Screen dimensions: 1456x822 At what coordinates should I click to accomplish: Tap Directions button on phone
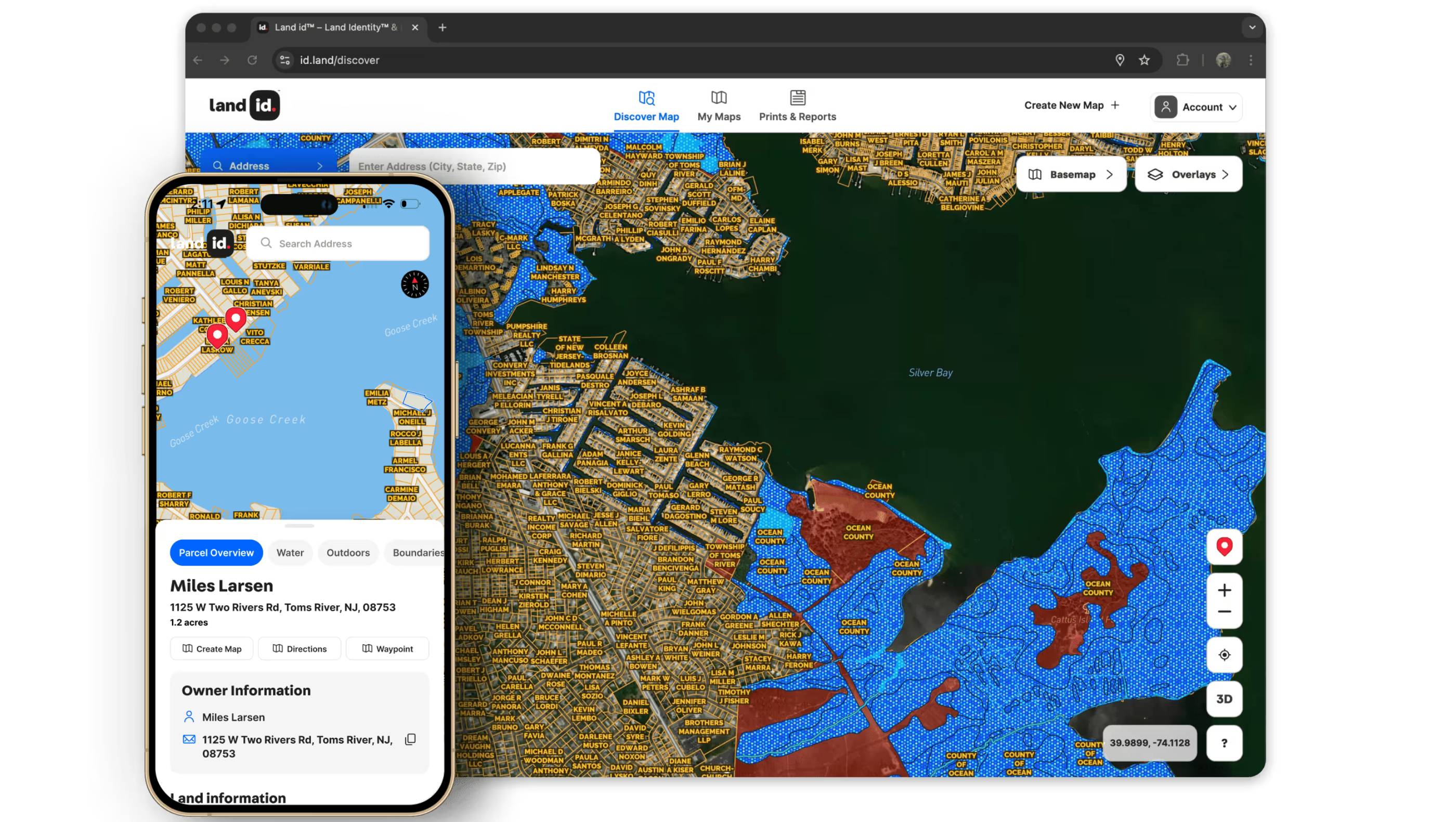coord(300,648)
